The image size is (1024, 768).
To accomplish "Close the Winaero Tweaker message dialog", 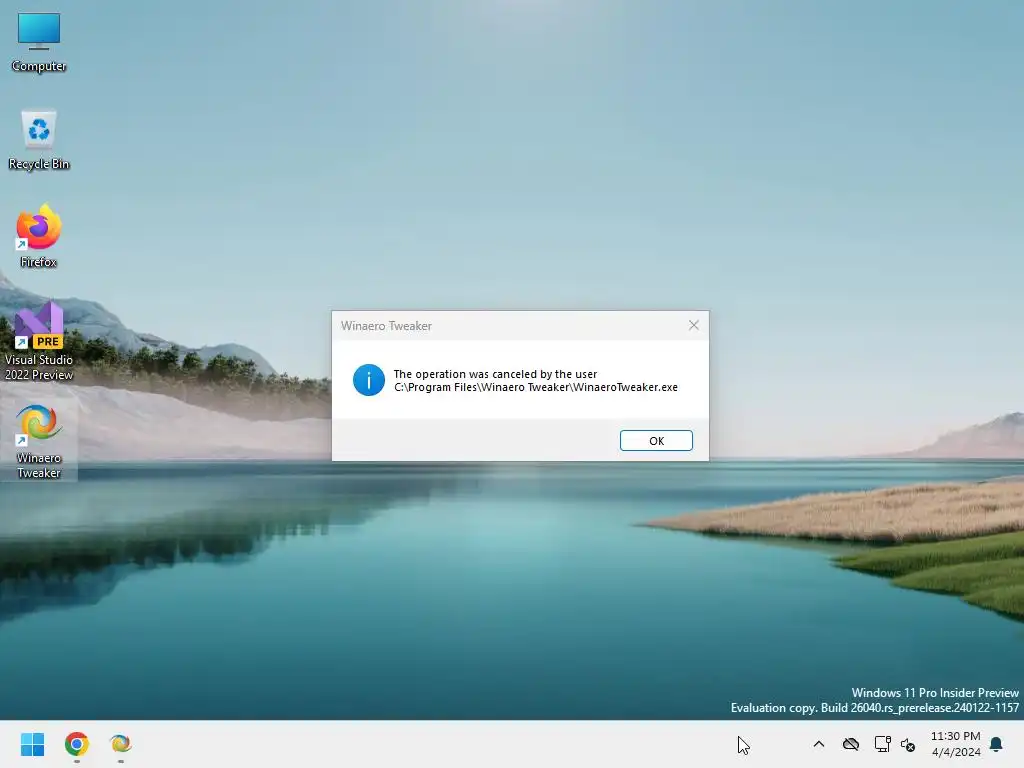I will coord(694,325).
